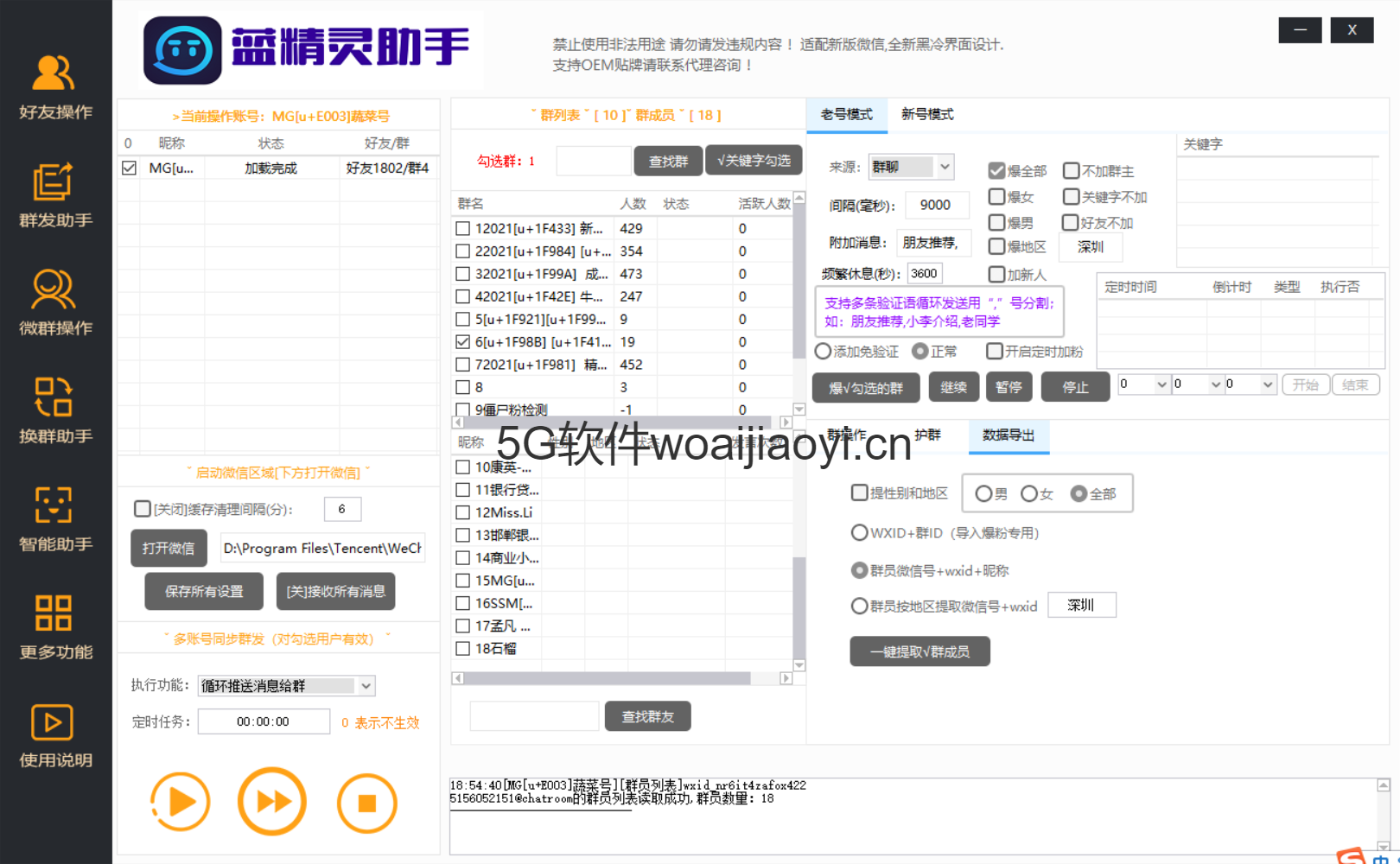
Task: Click the orange play button
Action: click(x=181, y=803)
